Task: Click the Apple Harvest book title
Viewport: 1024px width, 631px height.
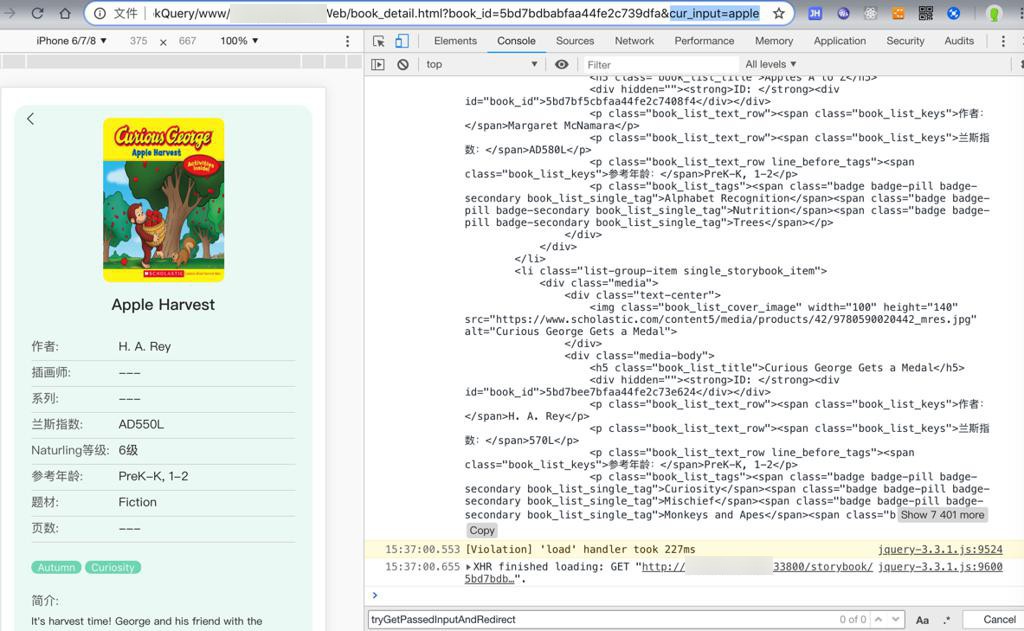Action: pyautogui.click(x=163, y=304)
